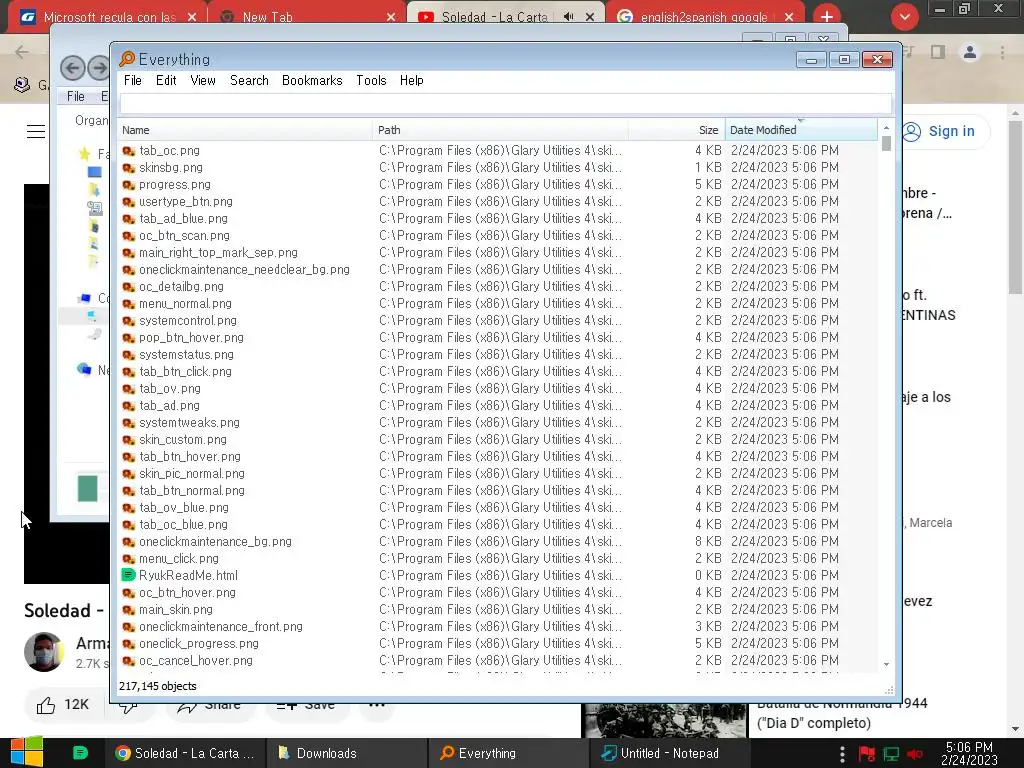The width and height of the screenshot is (1024, 768).
Task: Click the results scrollbar up arrow
Action: (886, 127)
